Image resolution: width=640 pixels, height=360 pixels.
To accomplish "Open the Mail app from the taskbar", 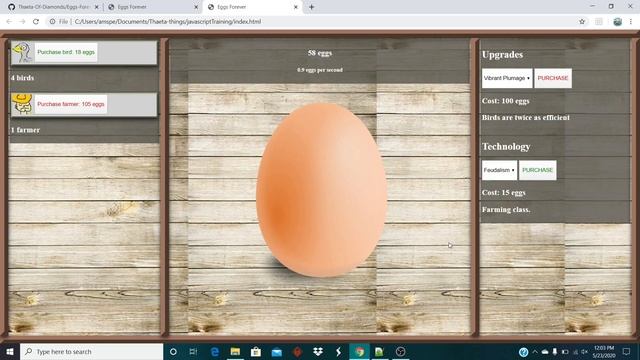I will point(277,351).
